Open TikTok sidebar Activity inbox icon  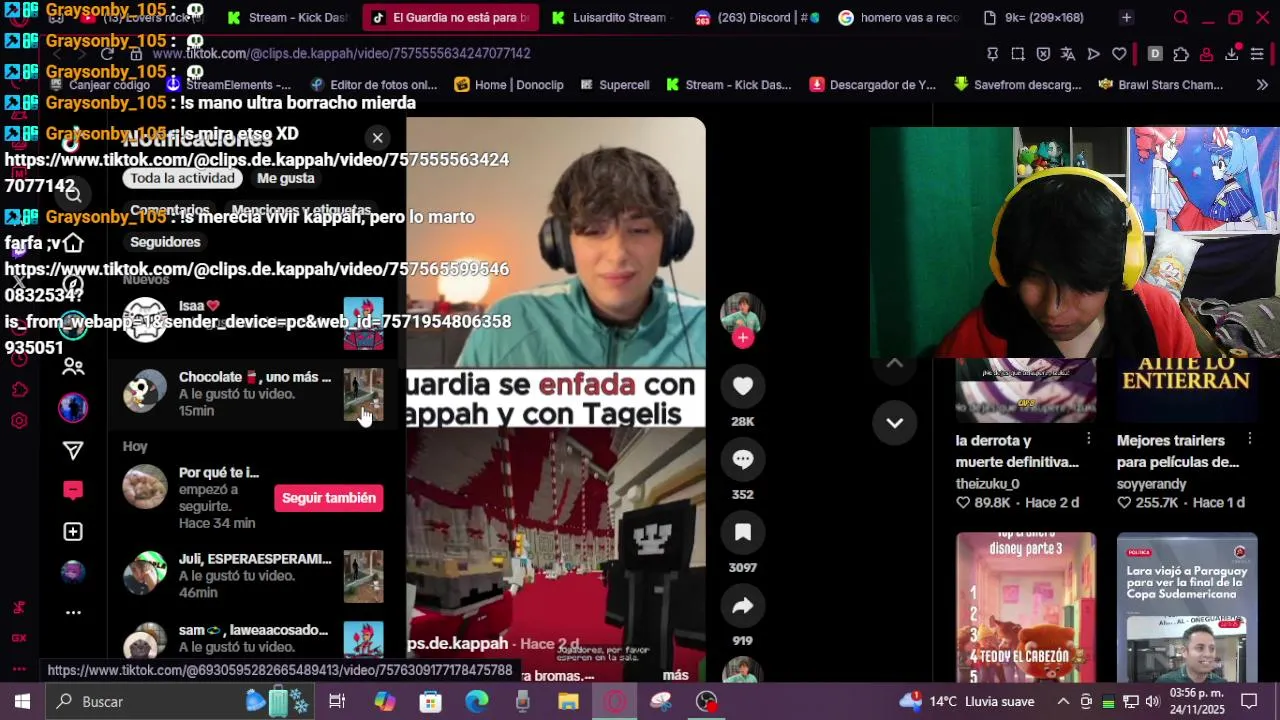[73, 490]
